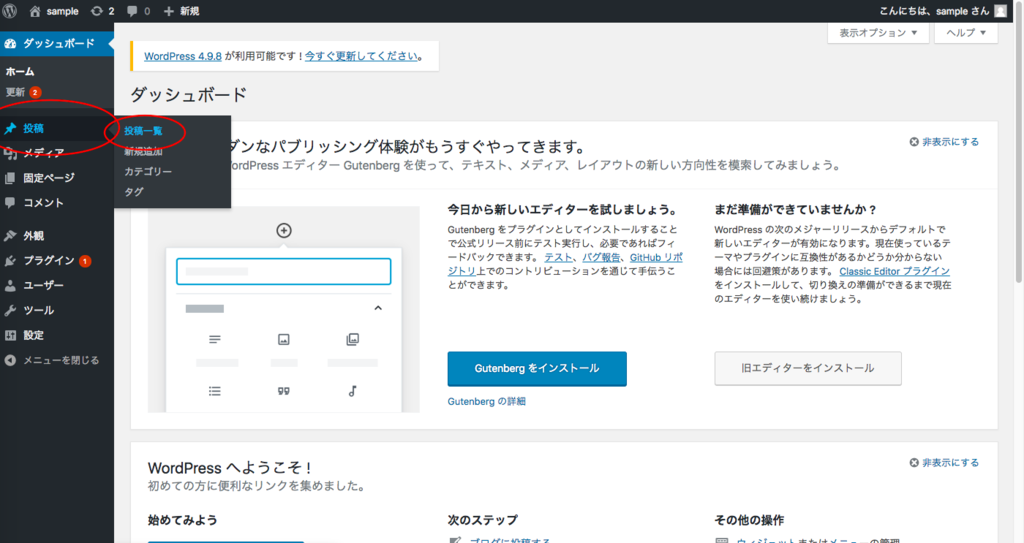Image resolution: width=1024 pixels, height=543 pixels.
Task: Click the 今すぐ更新してください link
Action: point(361,56)
